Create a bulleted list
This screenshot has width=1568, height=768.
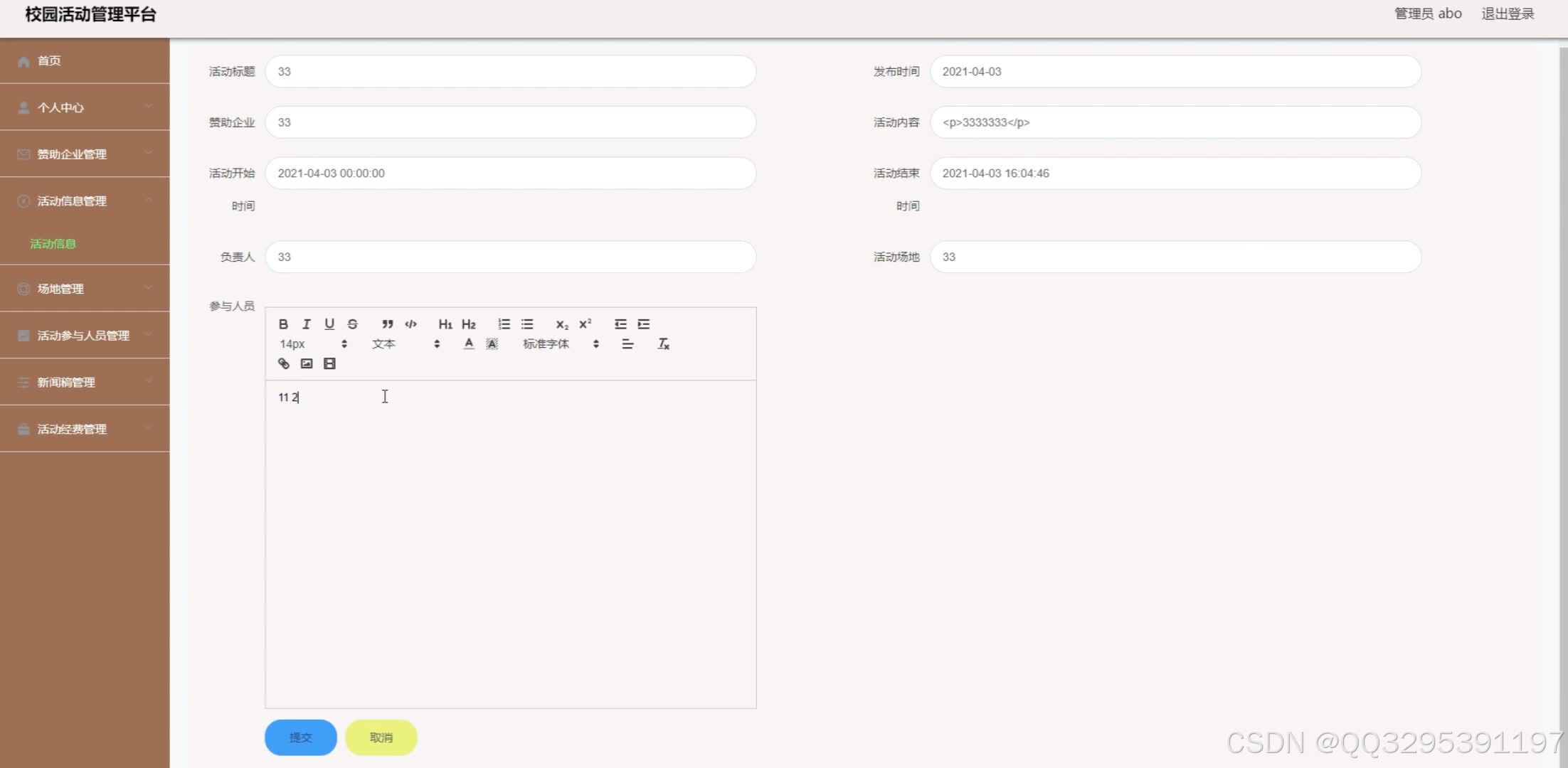tap(527, 324)
